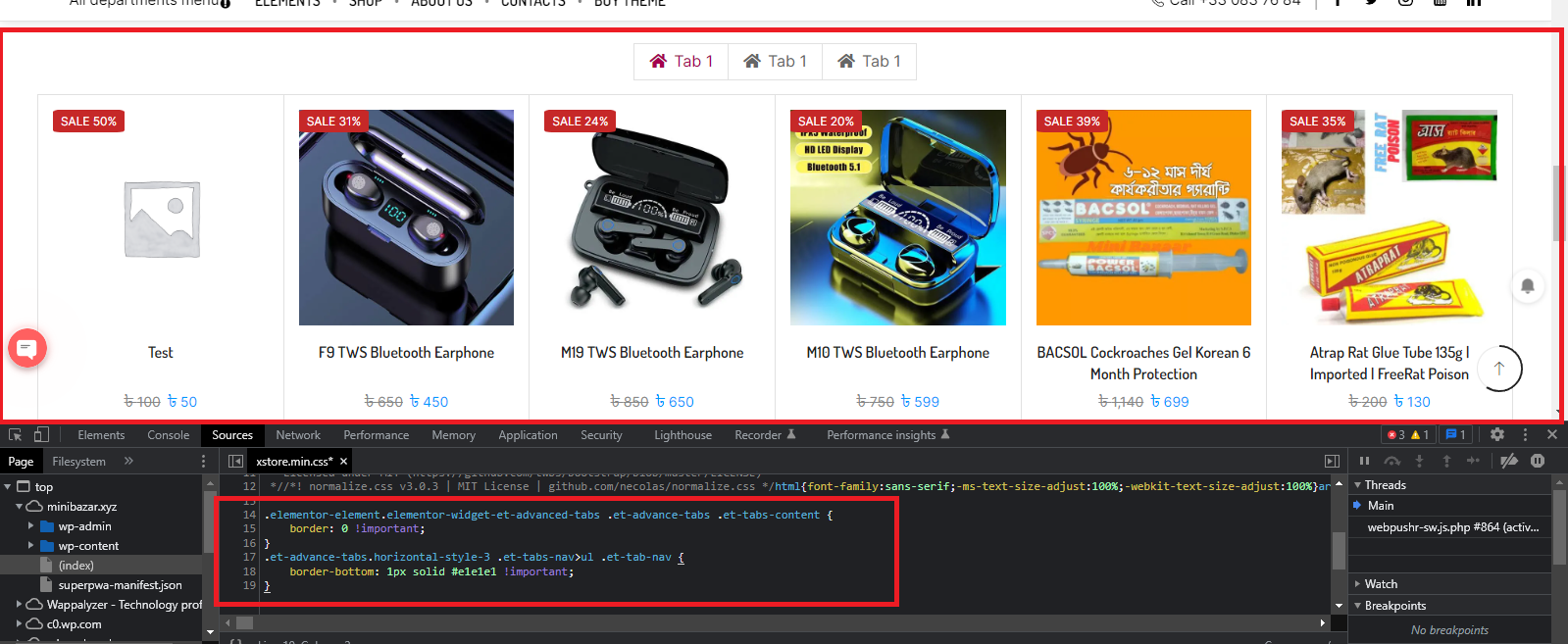Image resolution: width=1568 pixels, height=644 pixels.
Task: Click the red errors count badge
Action: click(x=1396, y=434)
